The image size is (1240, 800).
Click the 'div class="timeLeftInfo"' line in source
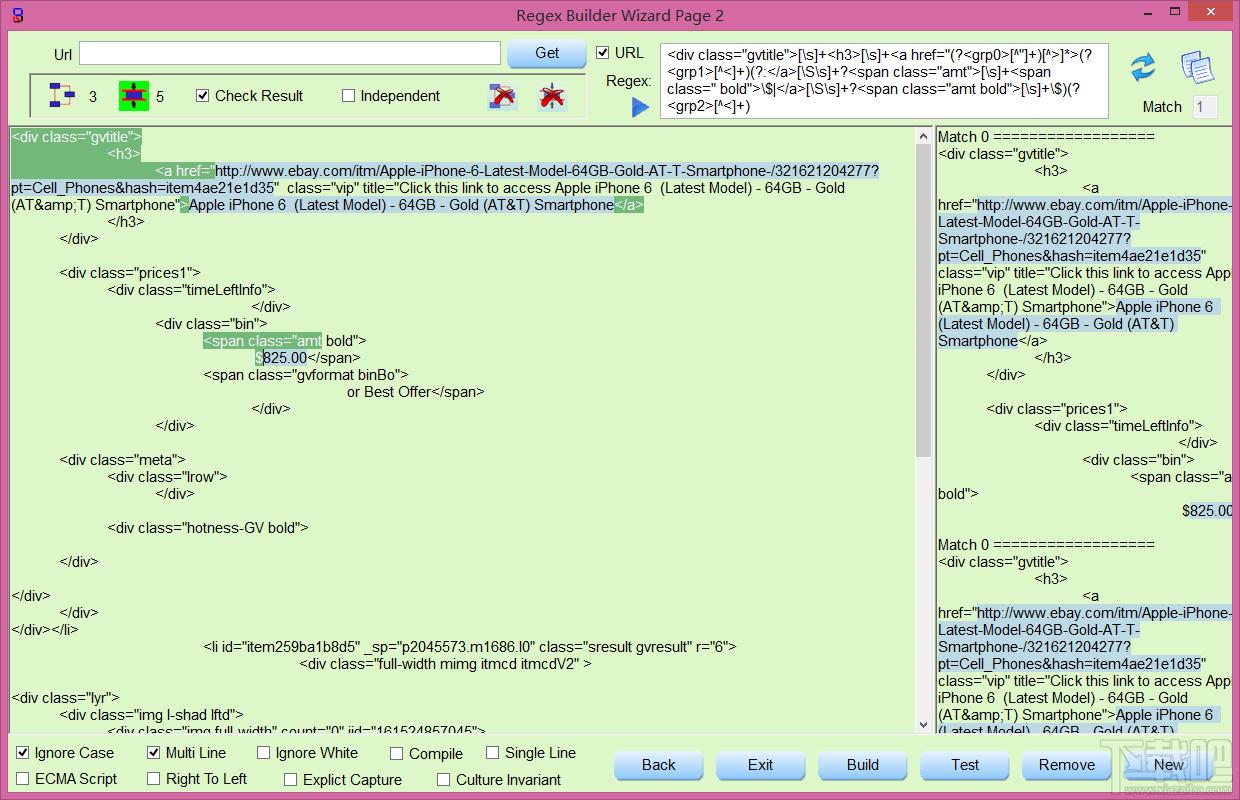pos(191,289)
